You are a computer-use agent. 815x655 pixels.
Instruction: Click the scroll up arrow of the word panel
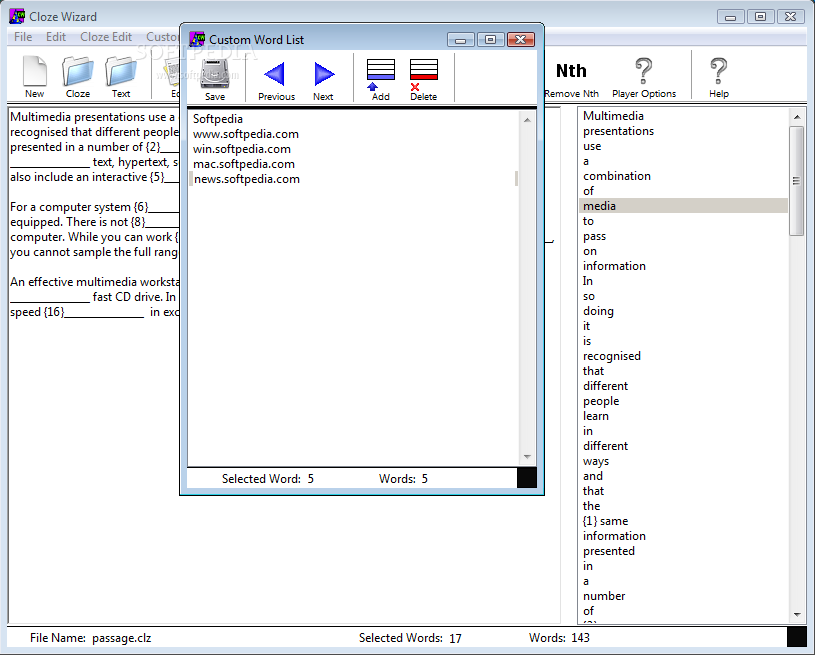click(797, 117)
